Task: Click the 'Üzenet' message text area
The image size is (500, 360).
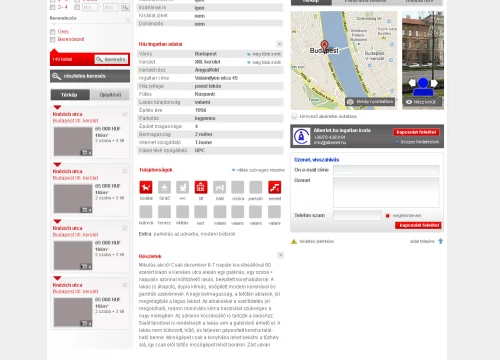Action: (x=386, y=192)
